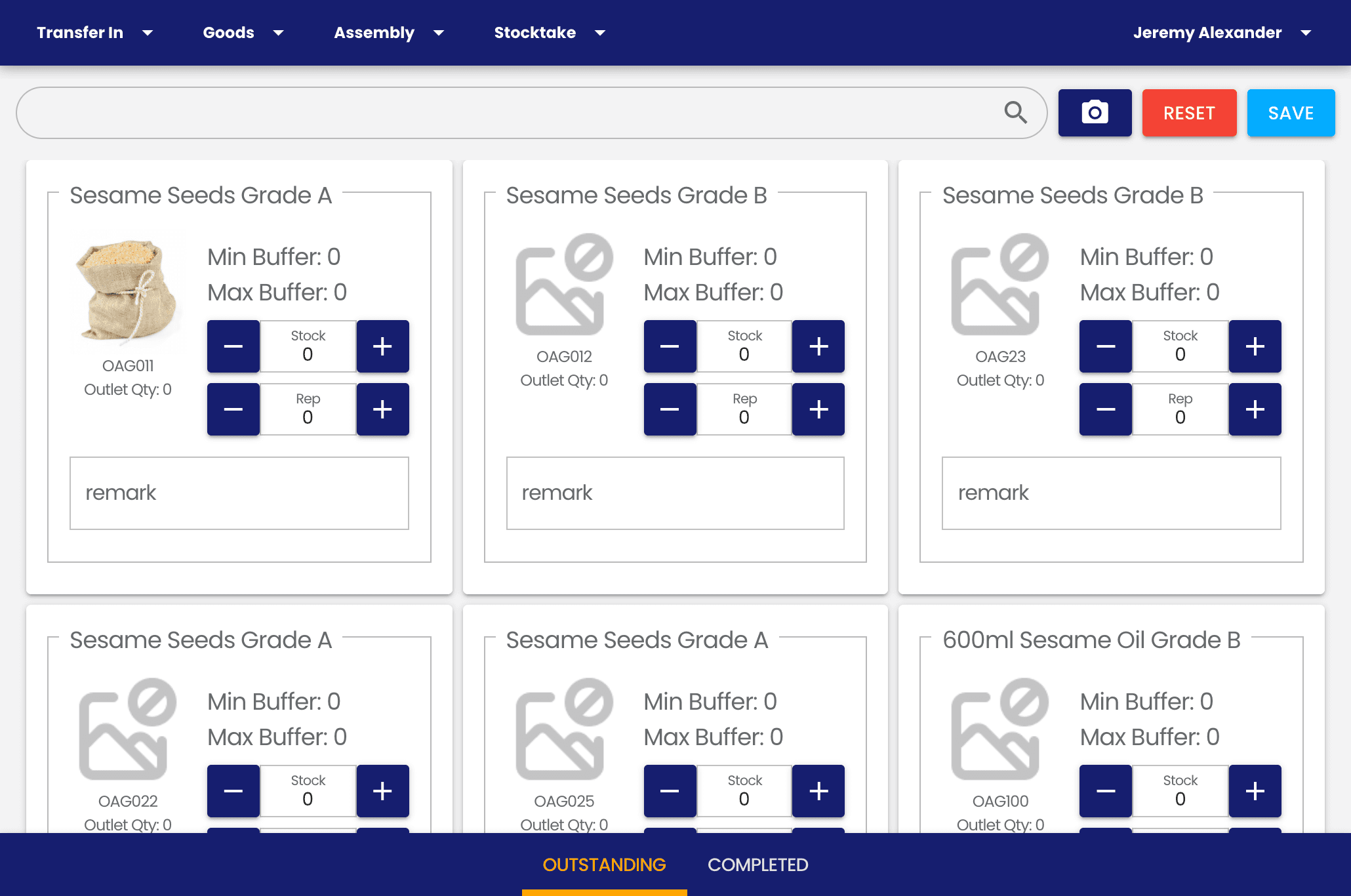Open Jeremy Alexander user menu
The image size is (1351, 896).
pyautogui.click(x=1222, y=33)
